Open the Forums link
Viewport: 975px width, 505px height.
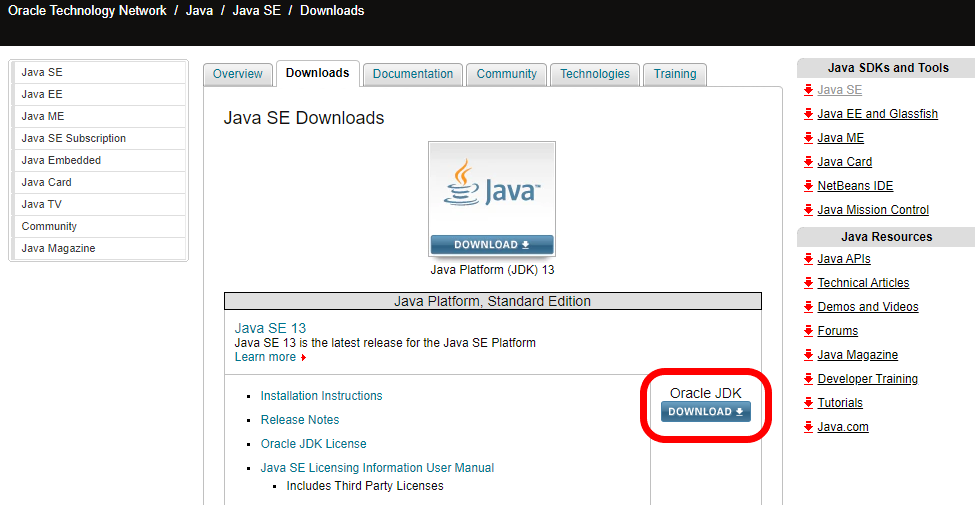838,331
